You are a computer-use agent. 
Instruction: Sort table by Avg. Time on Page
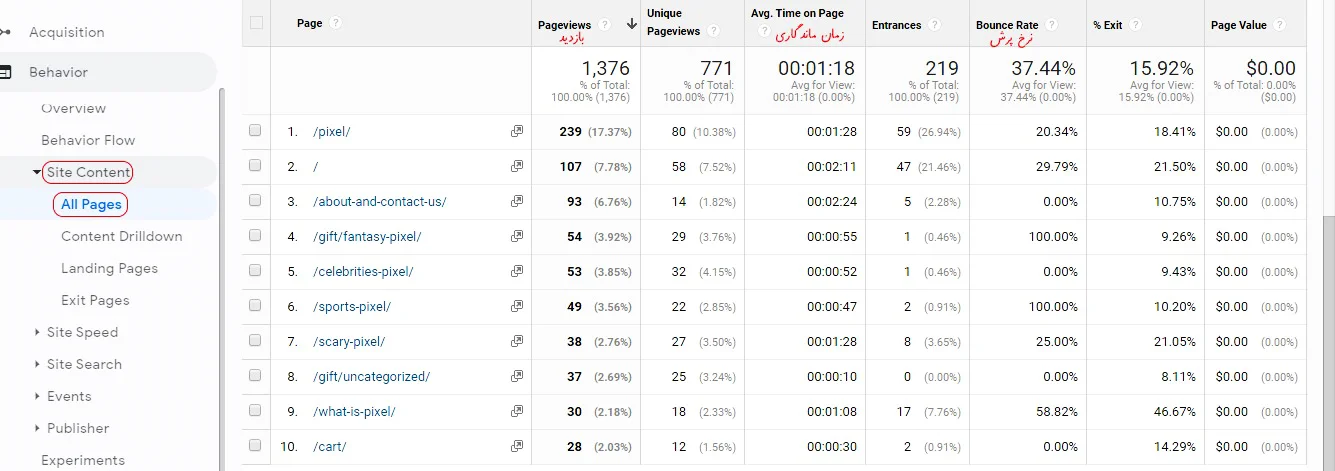pyautogui.click(x=796, y=13)
